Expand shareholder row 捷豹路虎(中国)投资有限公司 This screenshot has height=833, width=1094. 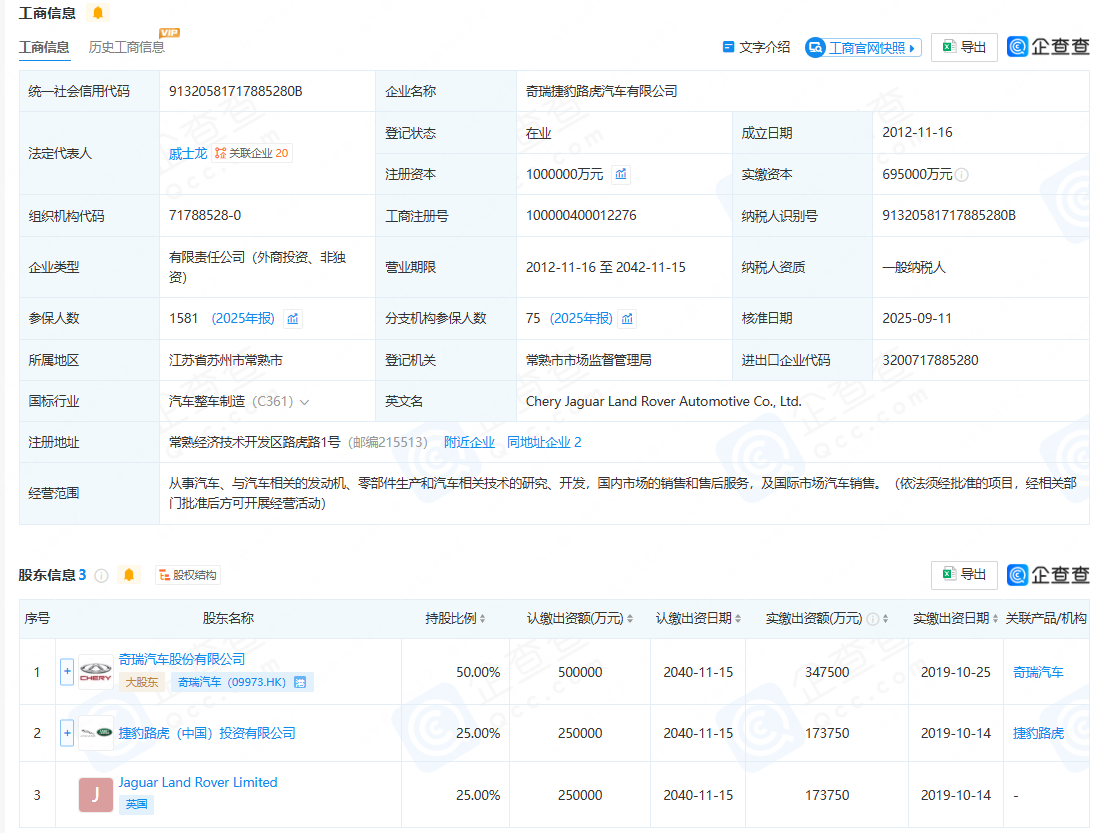[x=67, y=733]
